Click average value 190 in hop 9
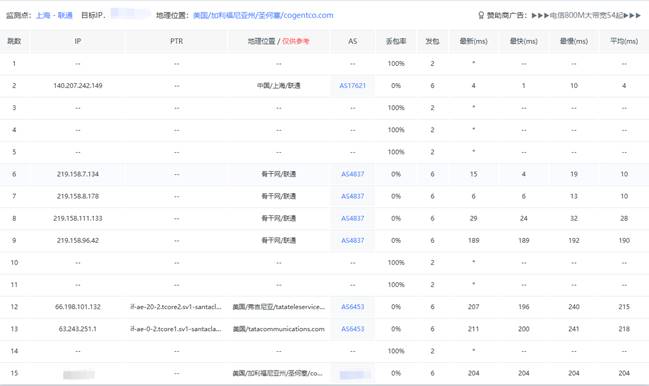This screenshot has height=386, width=649. [x=624, y=240]
